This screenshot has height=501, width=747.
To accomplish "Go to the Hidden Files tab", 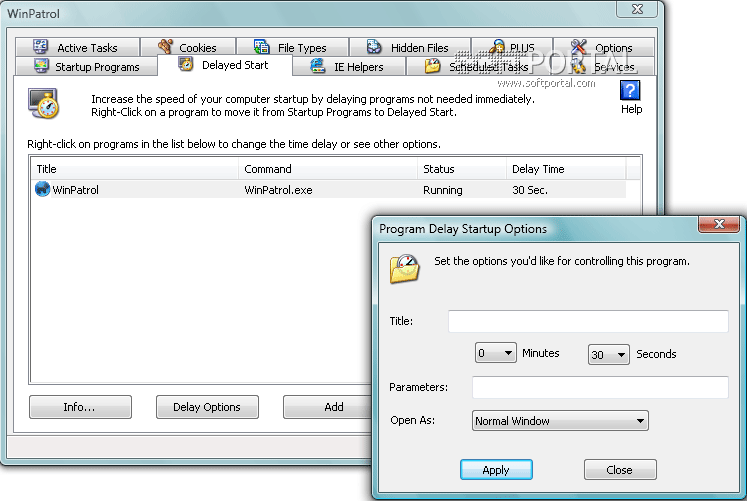I will click(x=410, y=47).
